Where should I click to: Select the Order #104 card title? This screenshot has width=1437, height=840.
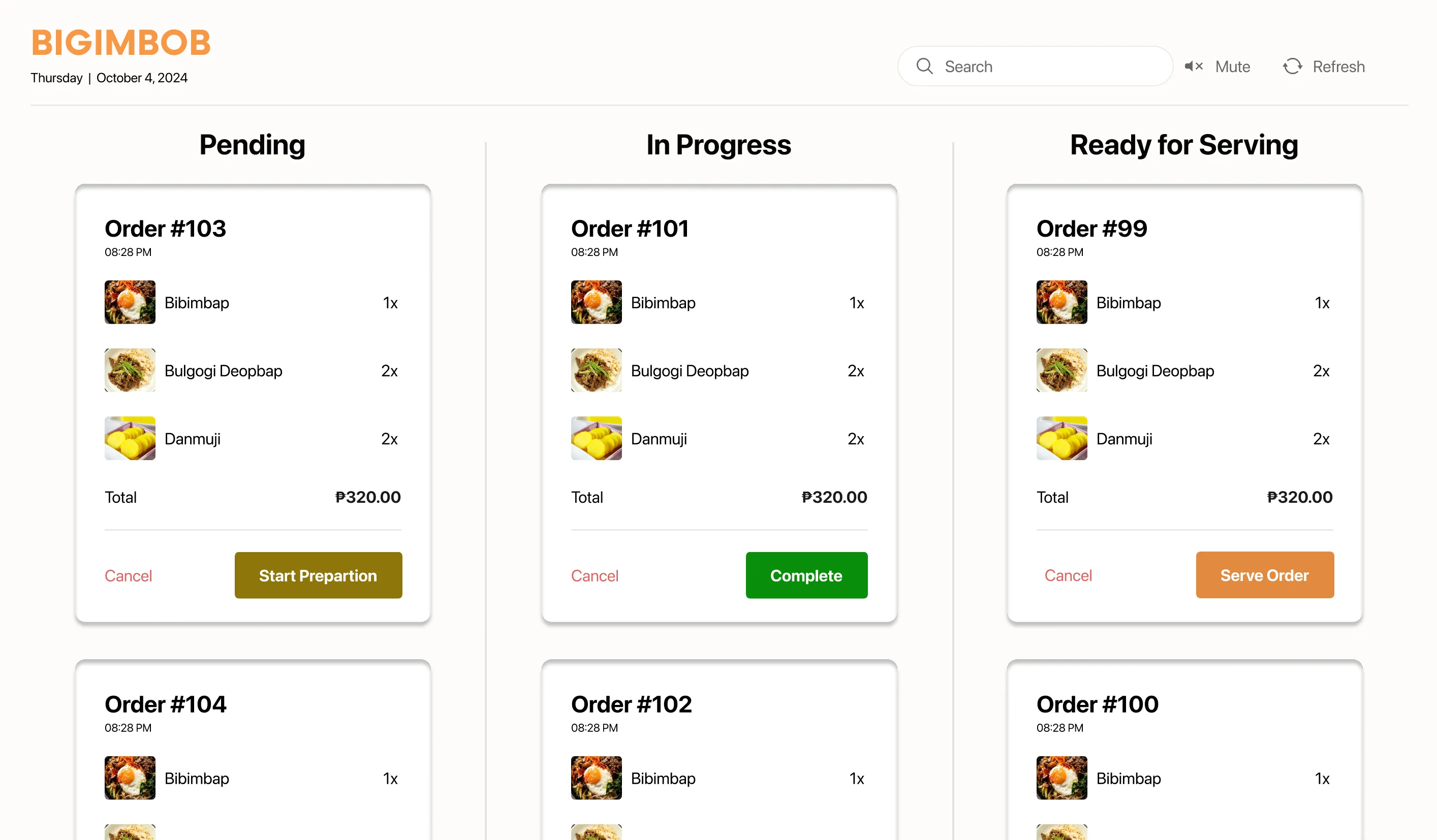(165, 704)
